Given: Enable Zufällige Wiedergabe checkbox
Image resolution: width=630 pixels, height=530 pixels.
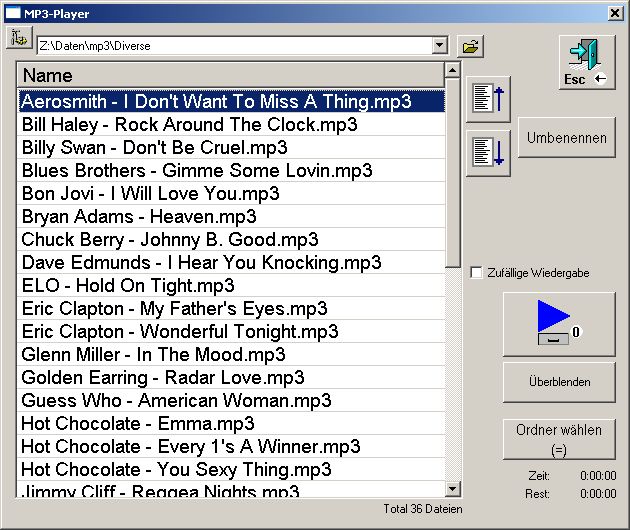Looking at the screenshot, I should [476, 272].
